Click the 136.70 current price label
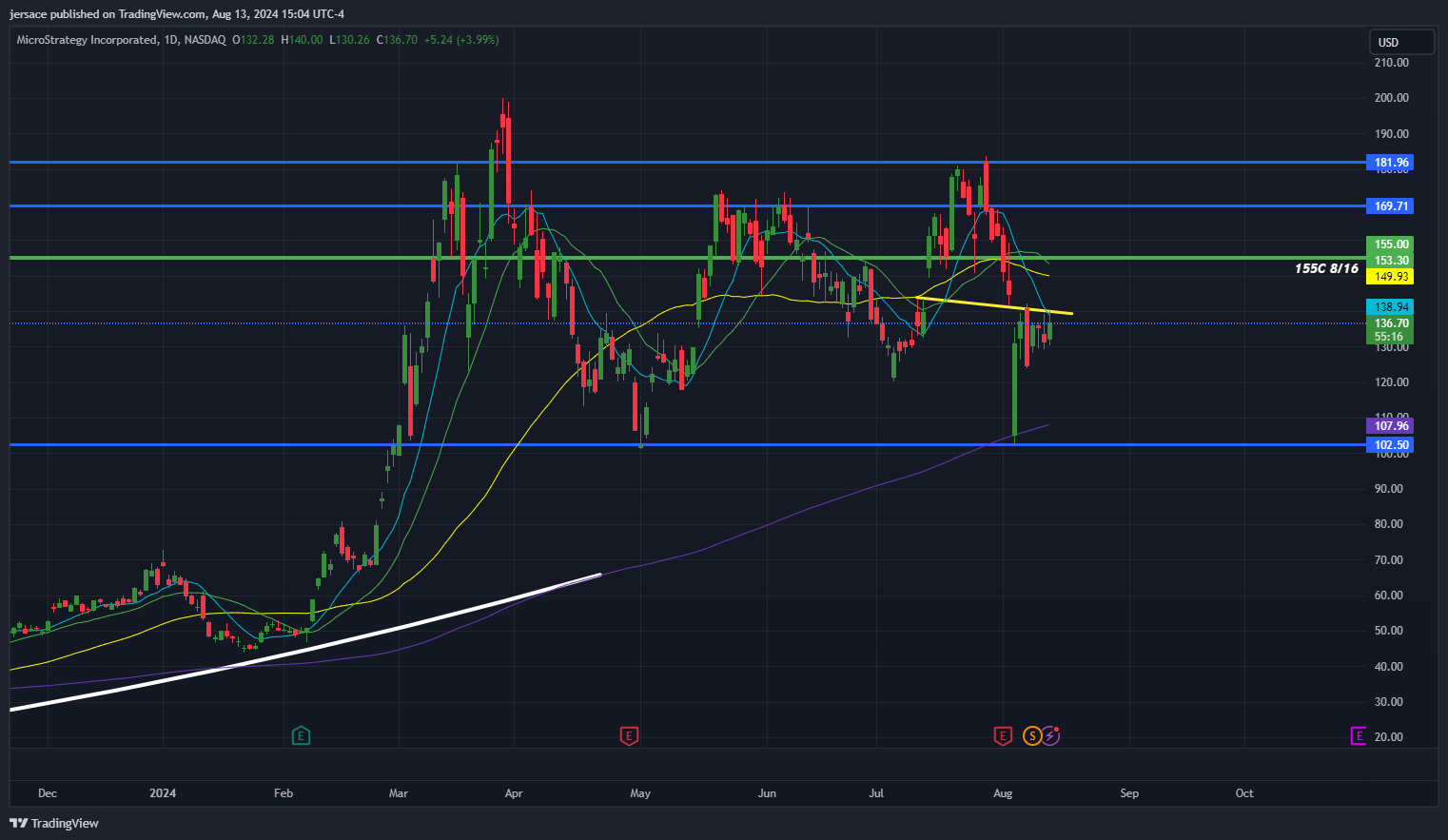The image size is (1448, 840). click(1390, 323)
